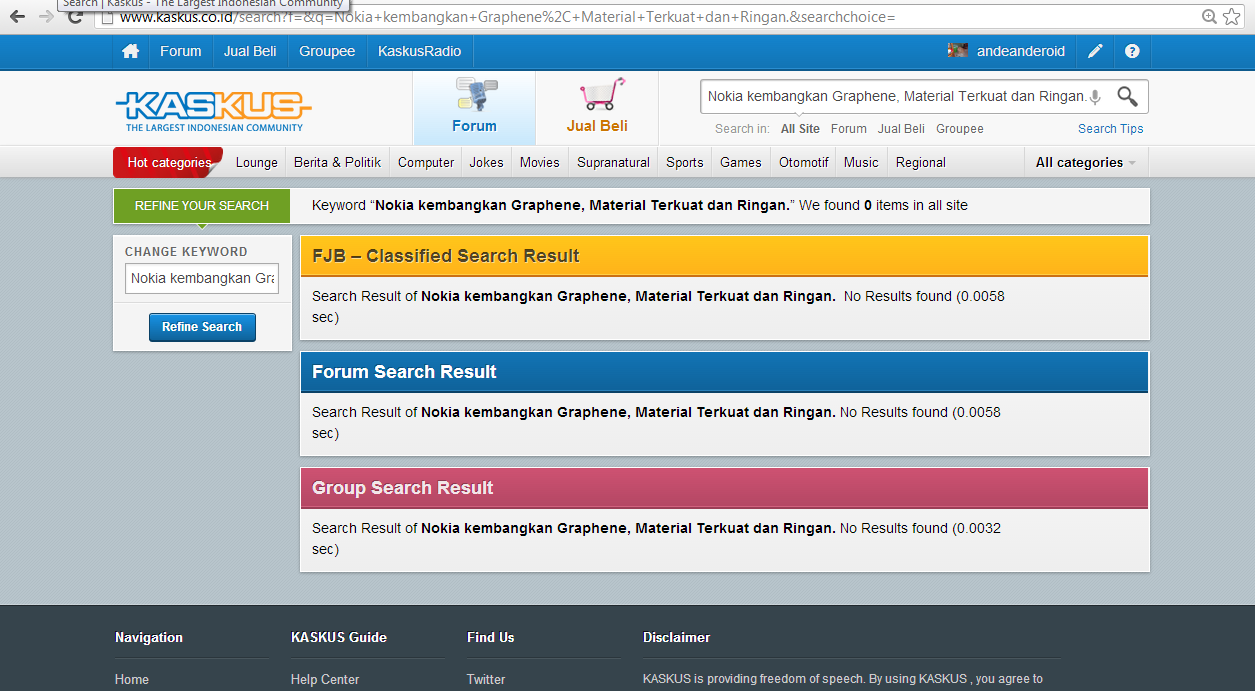Click the Find Us footer heading

click(491, 637)
